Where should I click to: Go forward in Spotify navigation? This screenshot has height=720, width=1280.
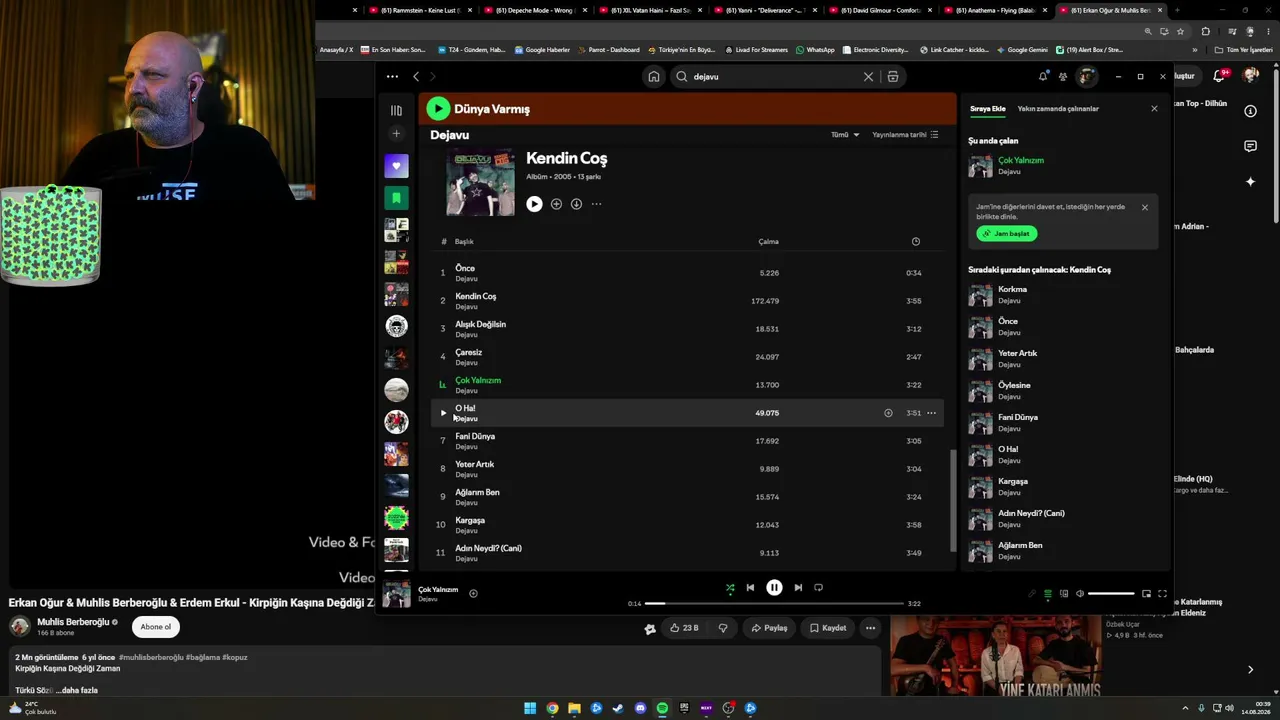(x=433, y=76)
